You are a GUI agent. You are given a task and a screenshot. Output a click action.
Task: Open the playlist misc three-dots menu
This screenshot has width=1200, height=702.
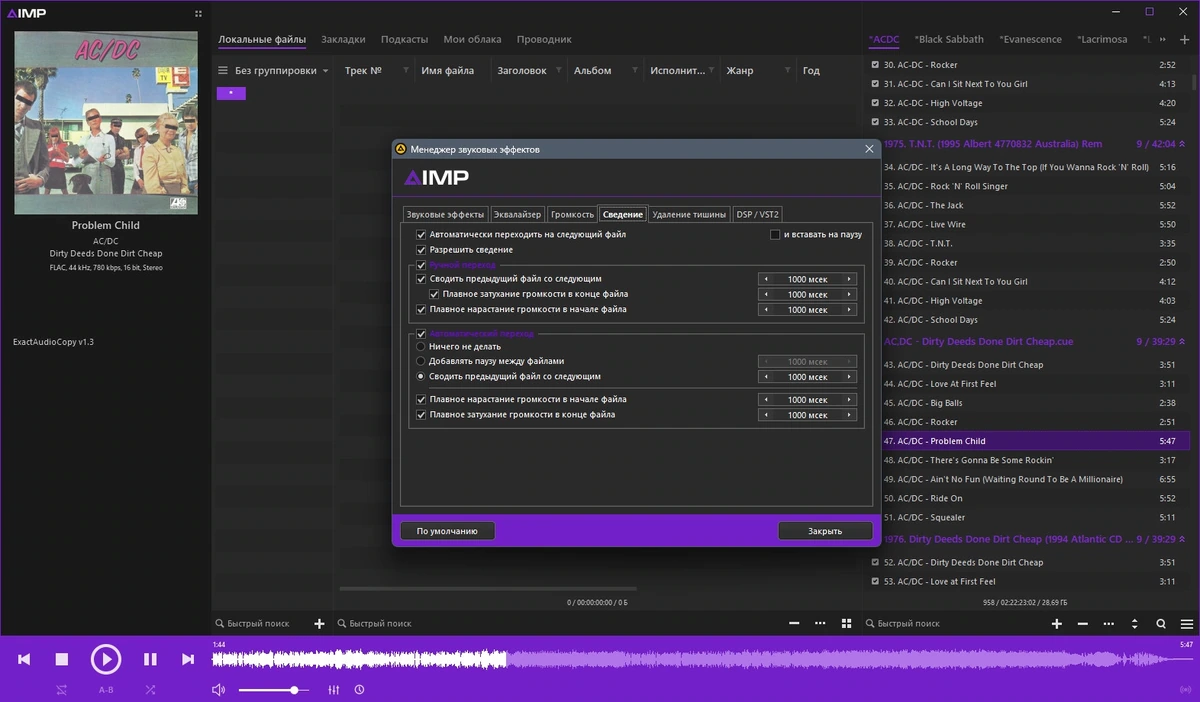1109,623
